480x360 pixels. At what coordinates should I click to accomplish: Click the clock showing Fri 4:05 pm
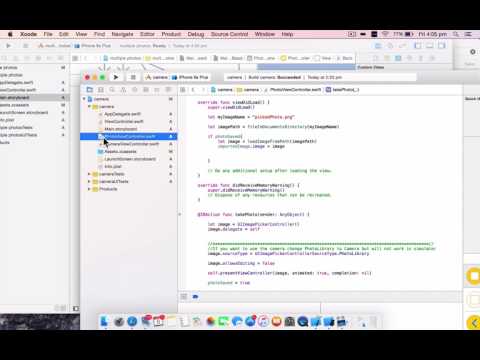[x=432, y=34]
